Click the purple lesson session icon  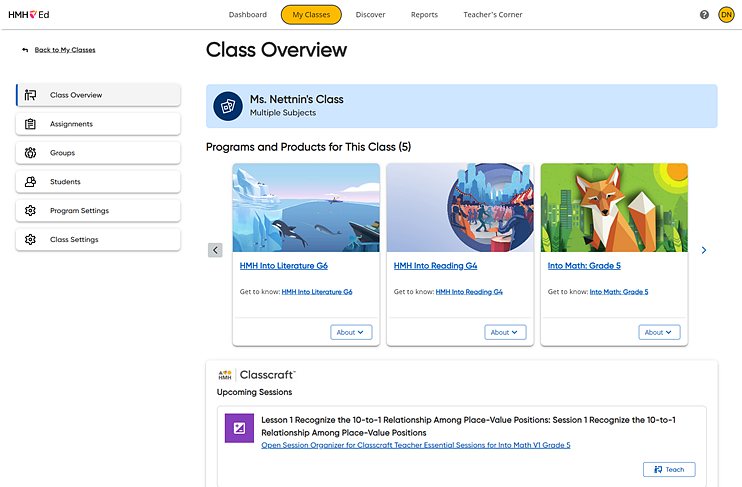[239, 428]
